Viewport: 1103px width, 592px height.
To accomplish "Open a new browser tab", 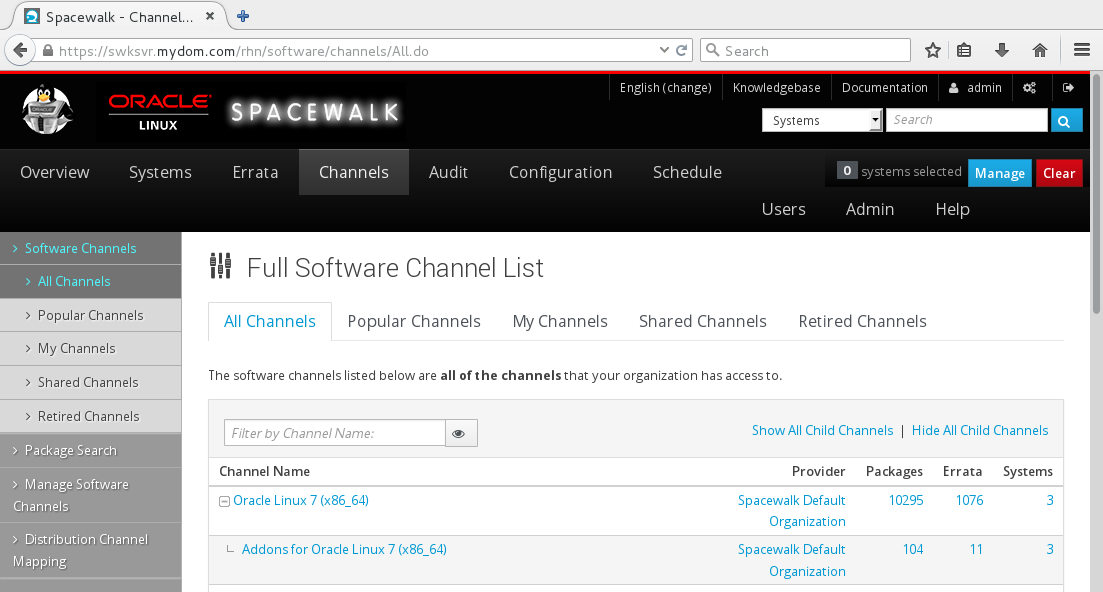I will coord(243,16).
